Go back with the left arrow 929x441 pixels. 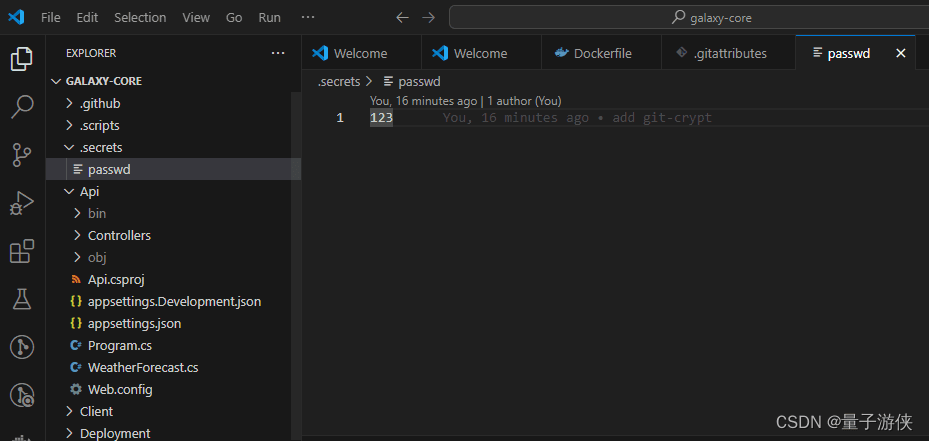click(x=402, y=18)
